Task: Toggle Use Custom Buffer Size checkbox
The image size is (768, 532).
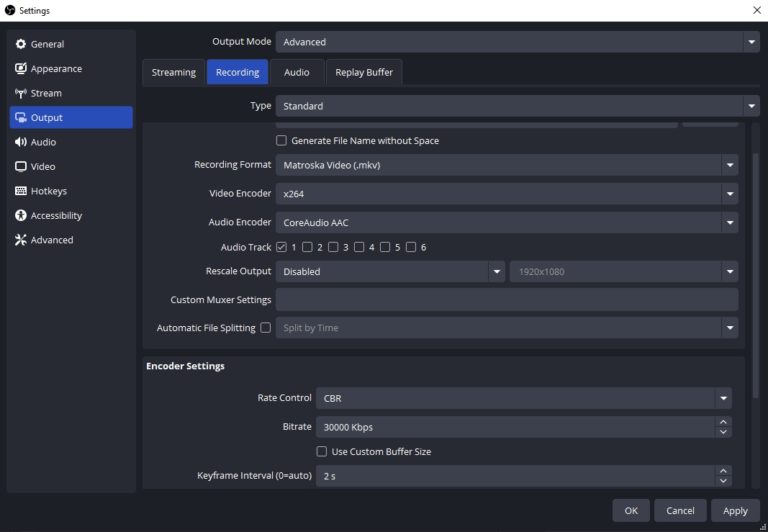Action: (322, 452)
